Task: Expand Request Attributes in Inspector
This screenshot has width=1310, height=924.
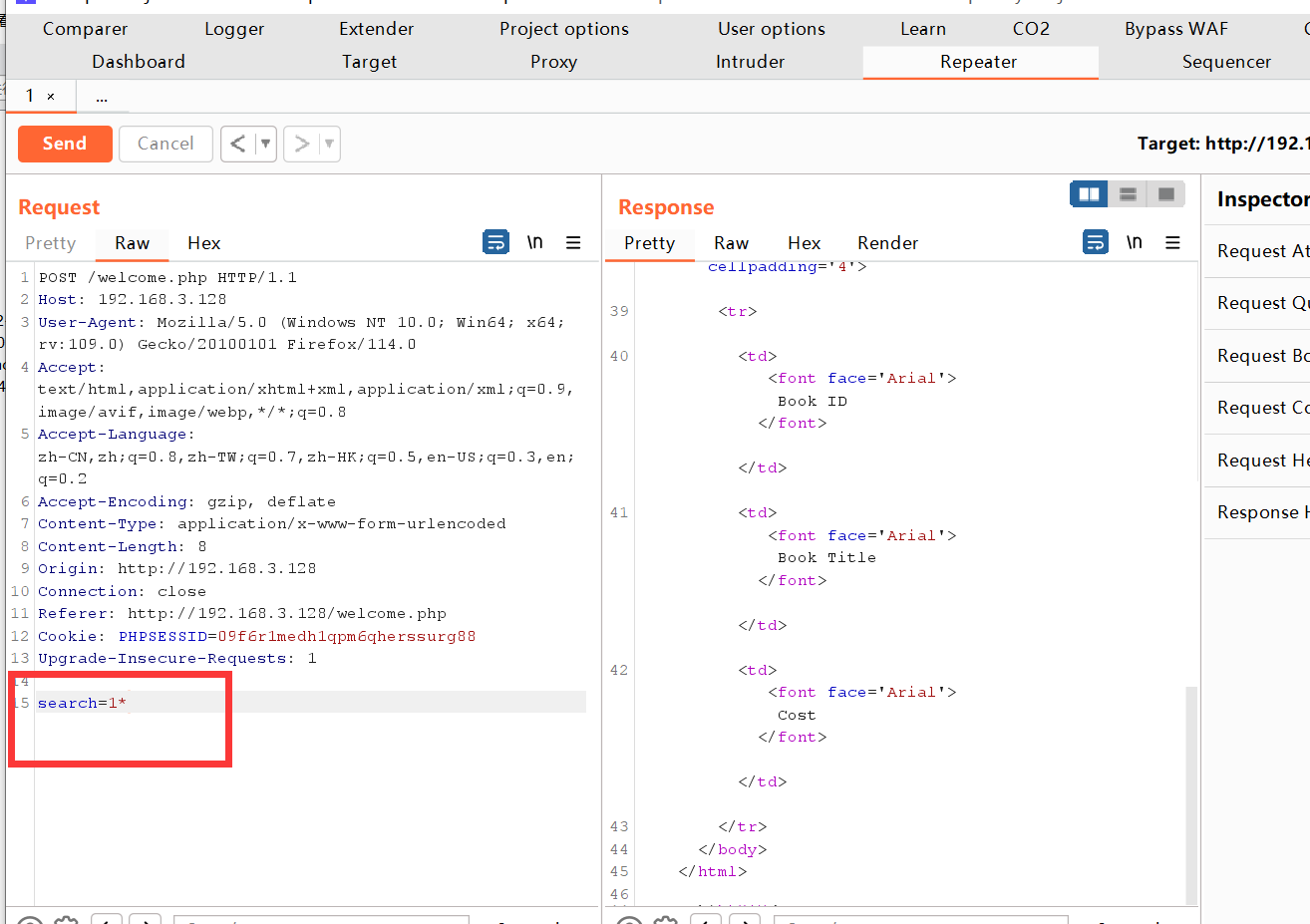Action: (1258, 251)
